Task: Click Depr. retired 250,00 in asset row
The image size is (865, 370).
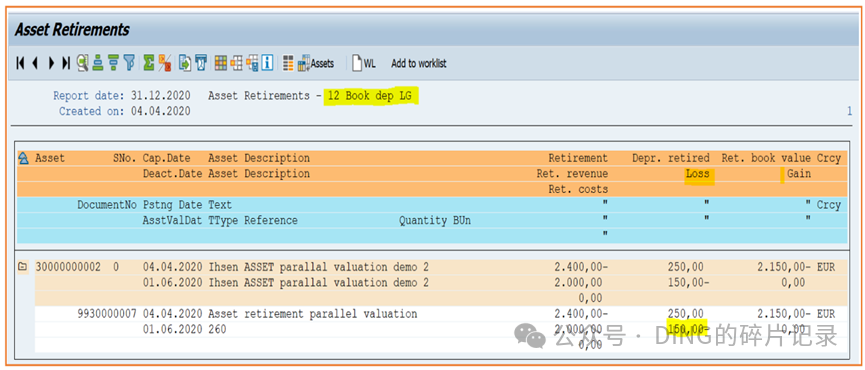Action: tap(686, 267)
